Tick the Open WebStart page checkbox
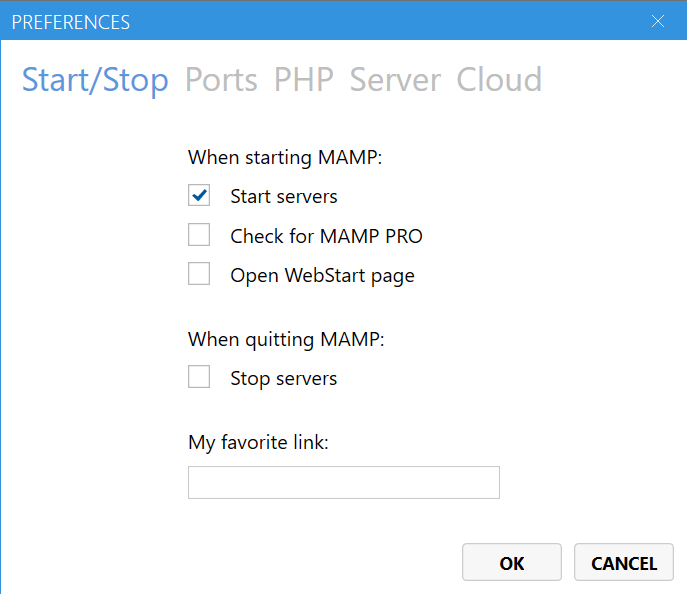The image size is (687, 594). (199, 275)
